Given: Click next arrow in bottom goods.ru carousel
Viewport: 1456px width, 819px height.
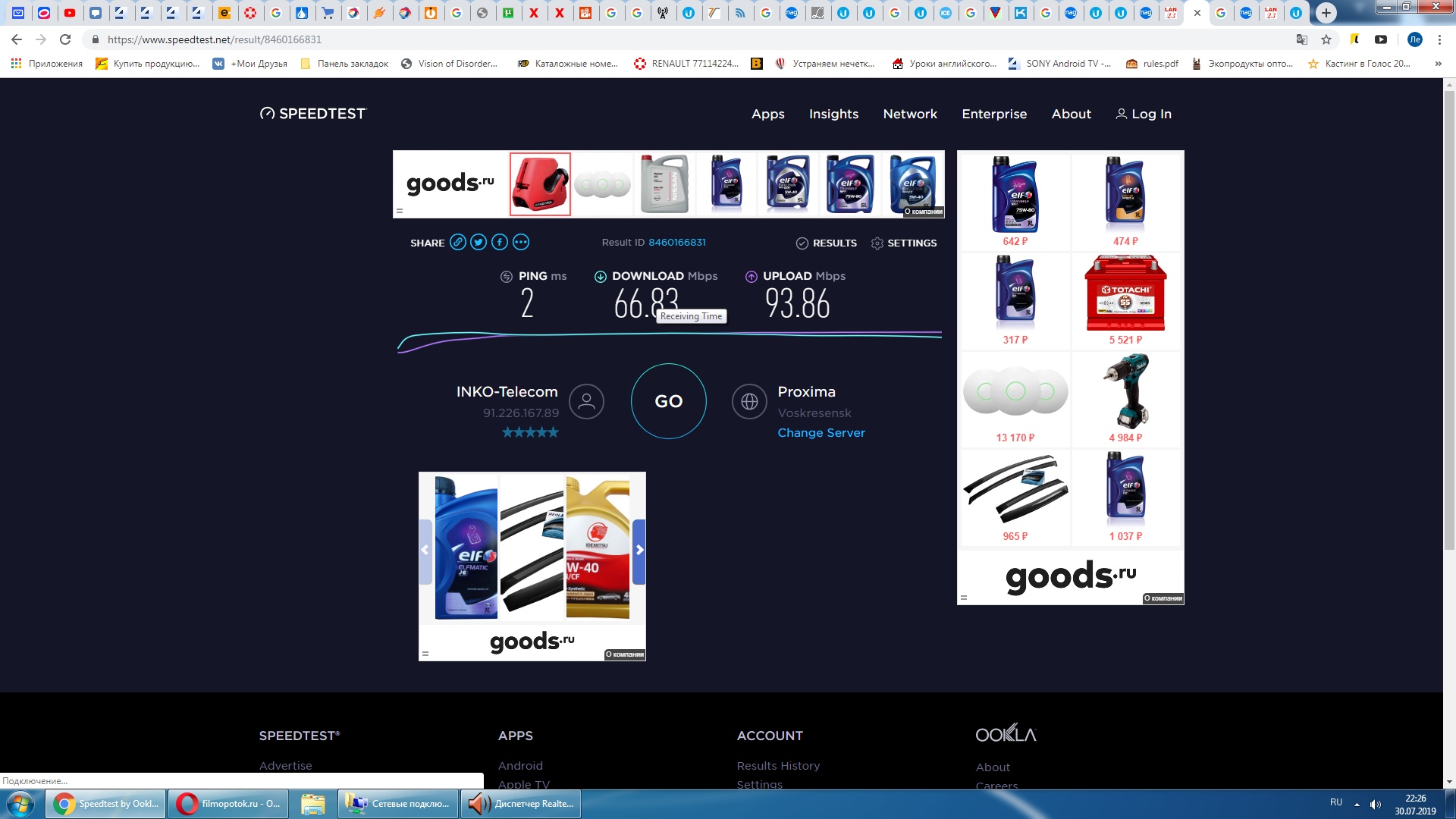Looking at the screenshot, I should tap(639, 551).
